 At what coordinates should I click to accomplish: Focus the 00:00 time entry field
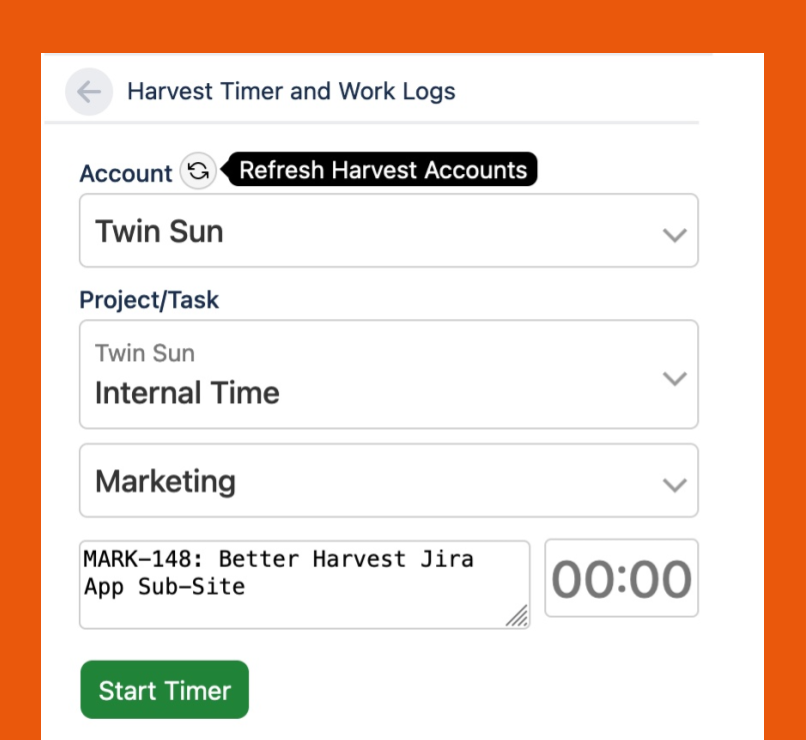[x=621, y=579]
